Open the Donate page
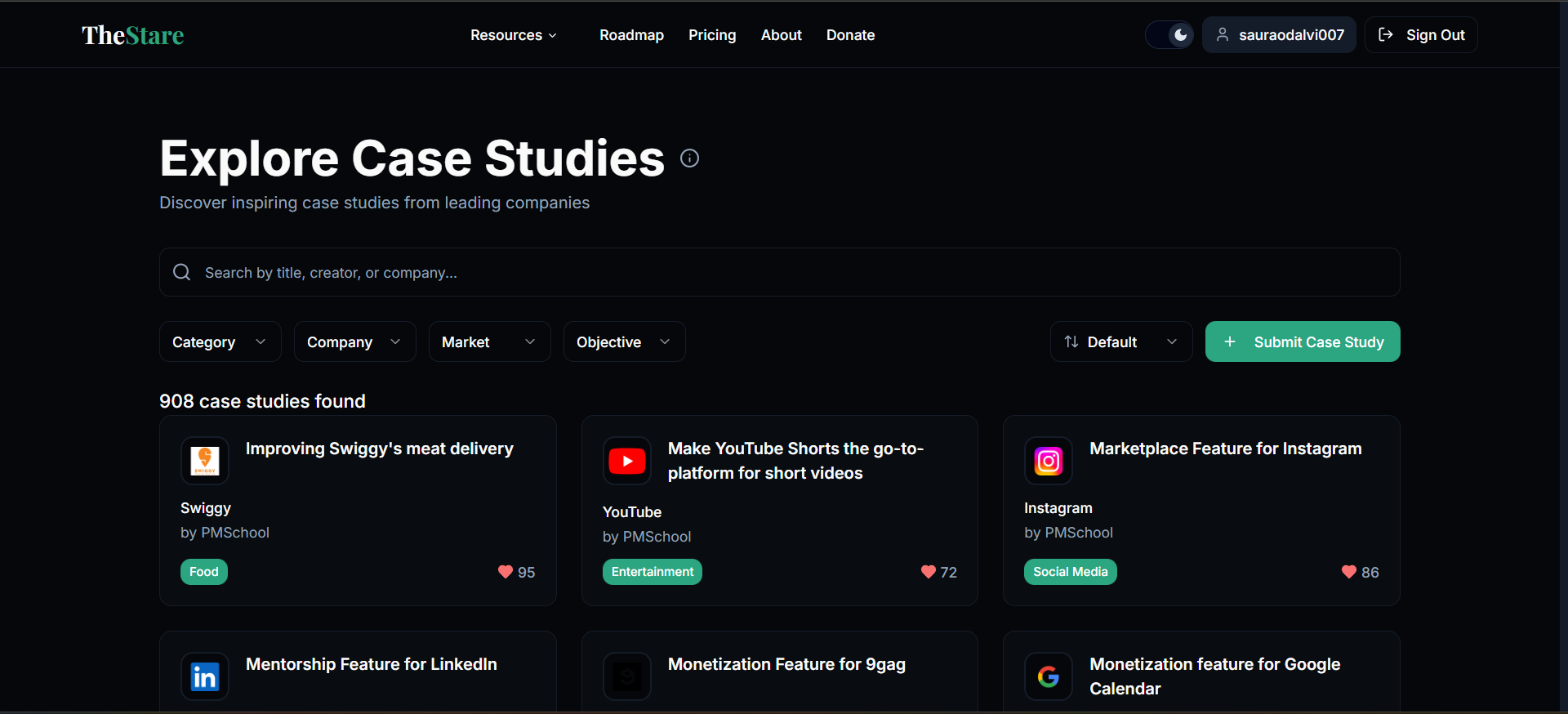 coord(850,35)
